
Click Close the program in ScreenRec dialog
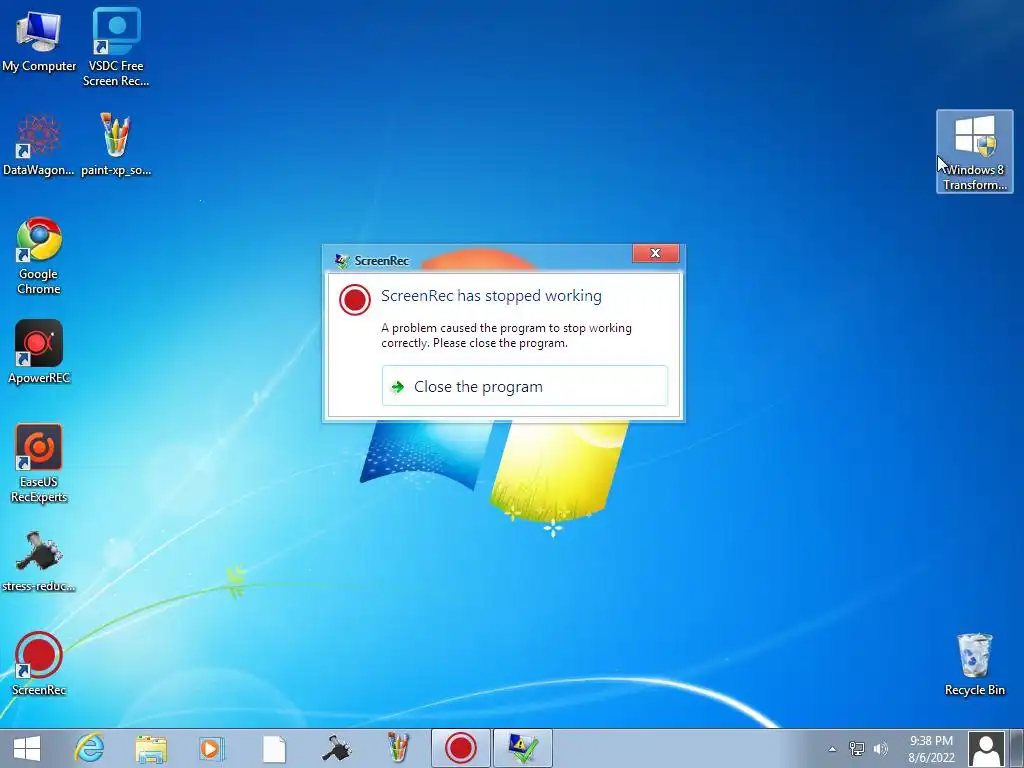click(524, 386)
